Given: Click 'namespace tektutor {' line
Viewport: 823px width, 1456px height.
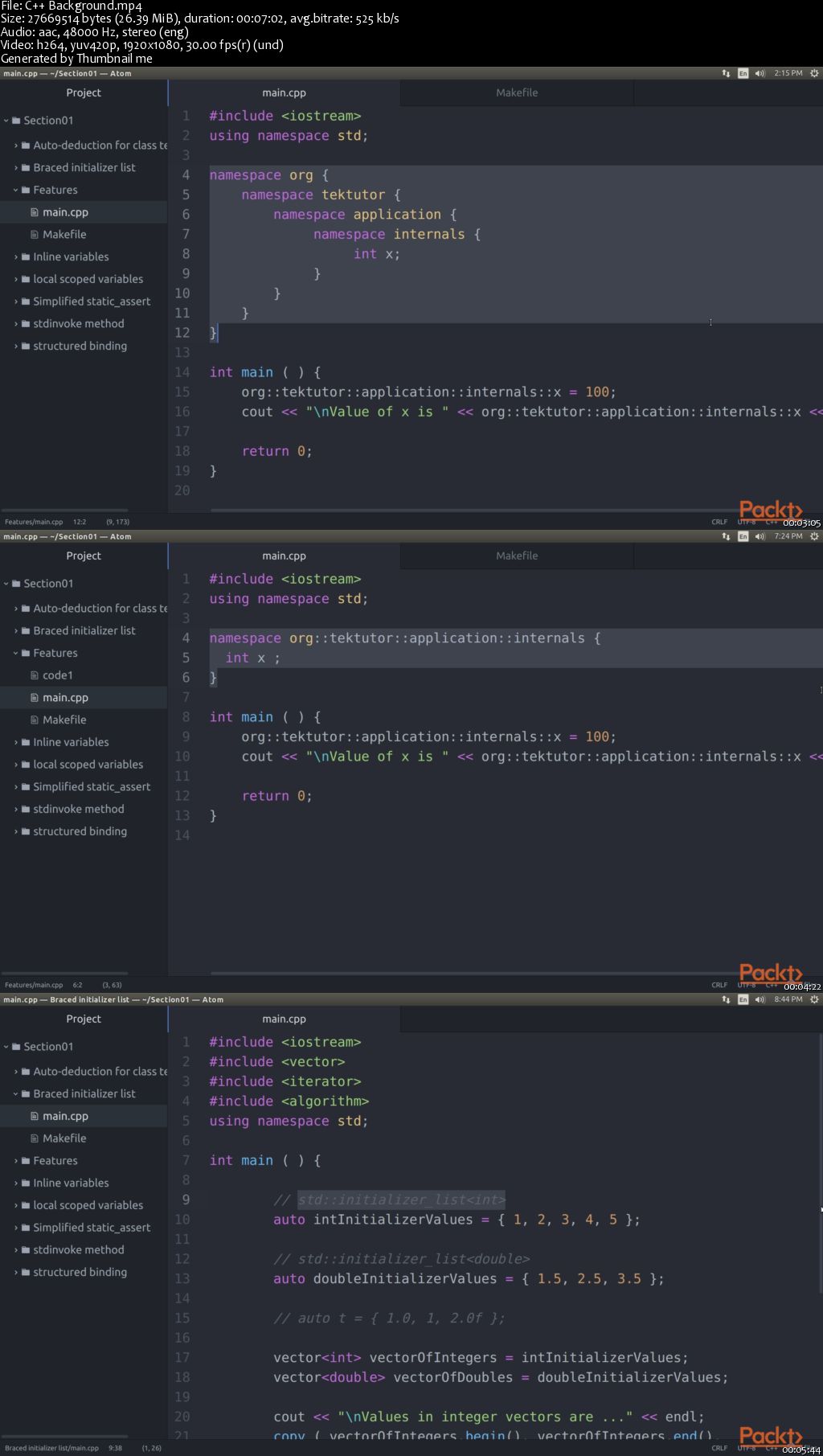Looking at the screenshot, I should pyautogui.click(x=321, y=195).
